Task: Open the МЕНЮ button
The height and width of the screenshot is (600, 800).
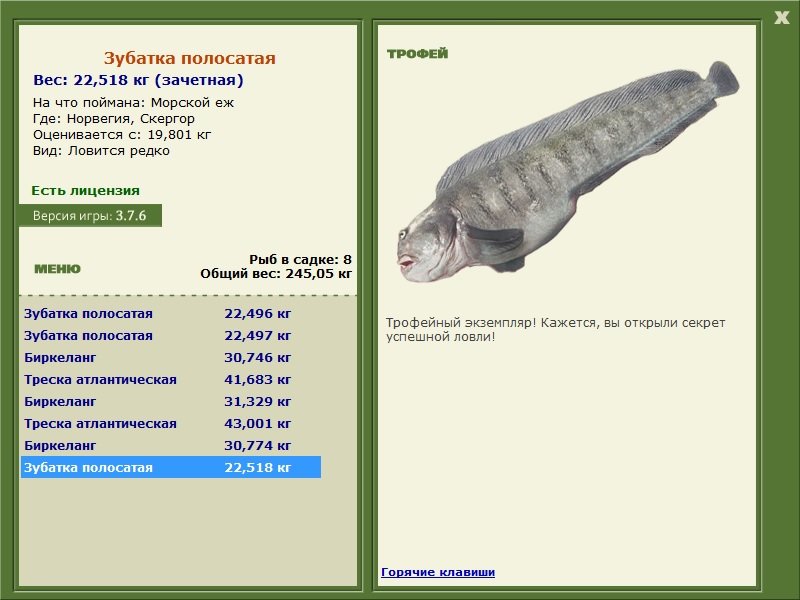Action: click(x=57, y=269)
